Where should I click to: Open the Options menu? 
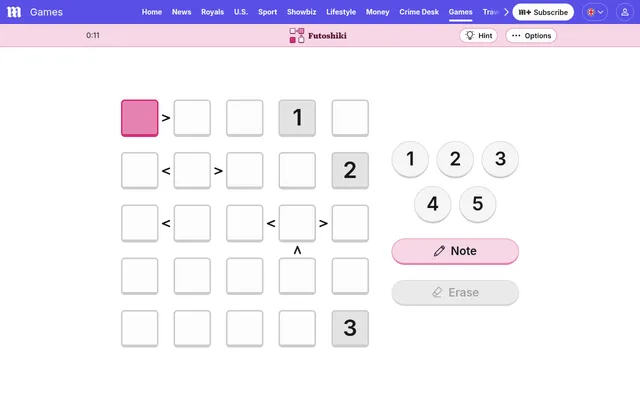pyautogui.click(x=531, y=36)
